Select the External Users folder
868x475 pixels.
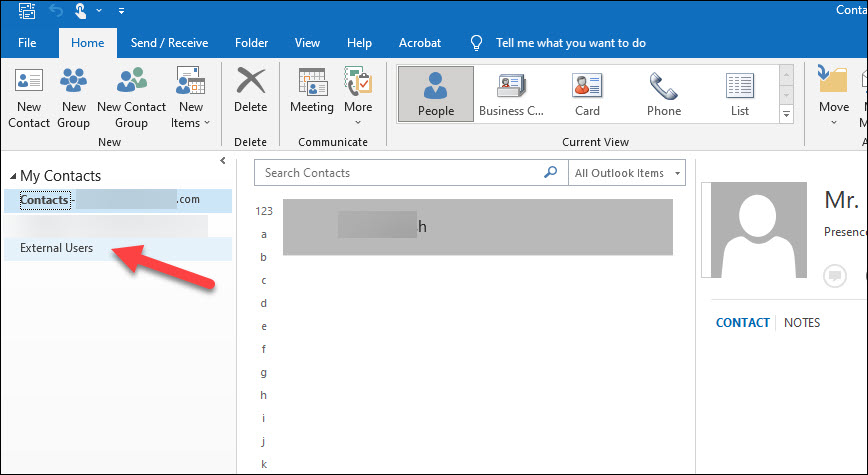[x=118, y=248]
